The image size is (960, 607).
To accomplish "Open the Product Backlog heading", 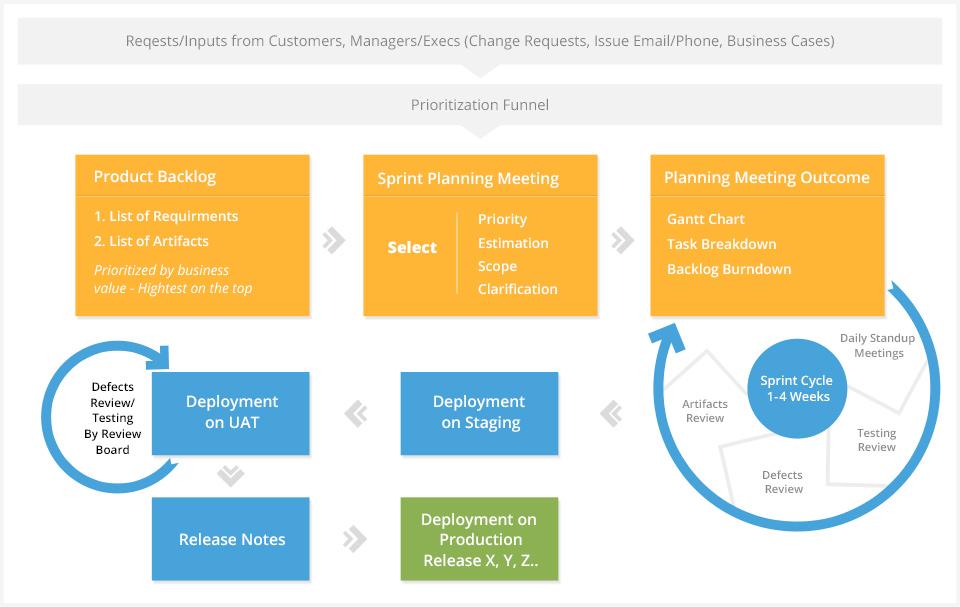I will click(155, 176).
